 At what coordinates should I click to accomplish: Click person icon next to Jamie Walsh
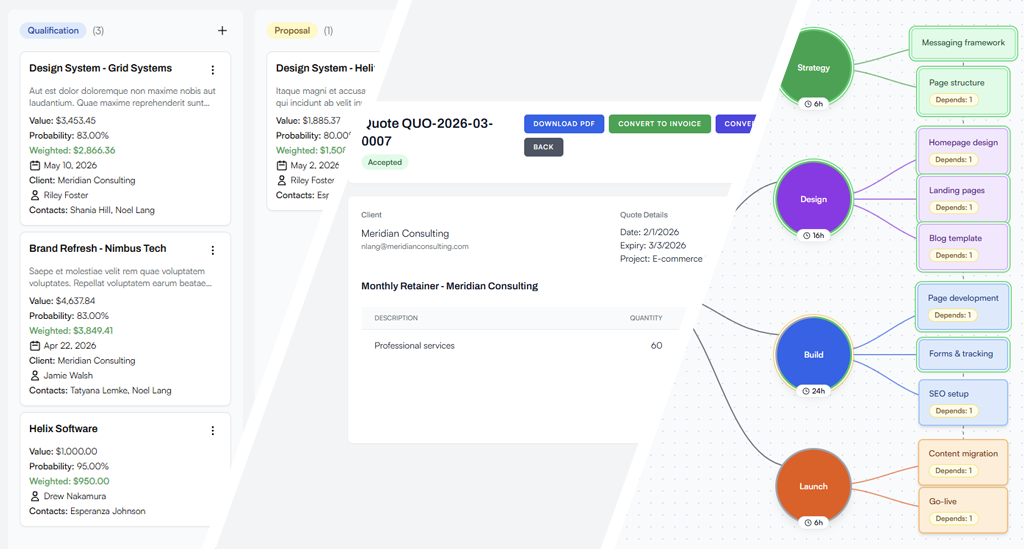35,375
